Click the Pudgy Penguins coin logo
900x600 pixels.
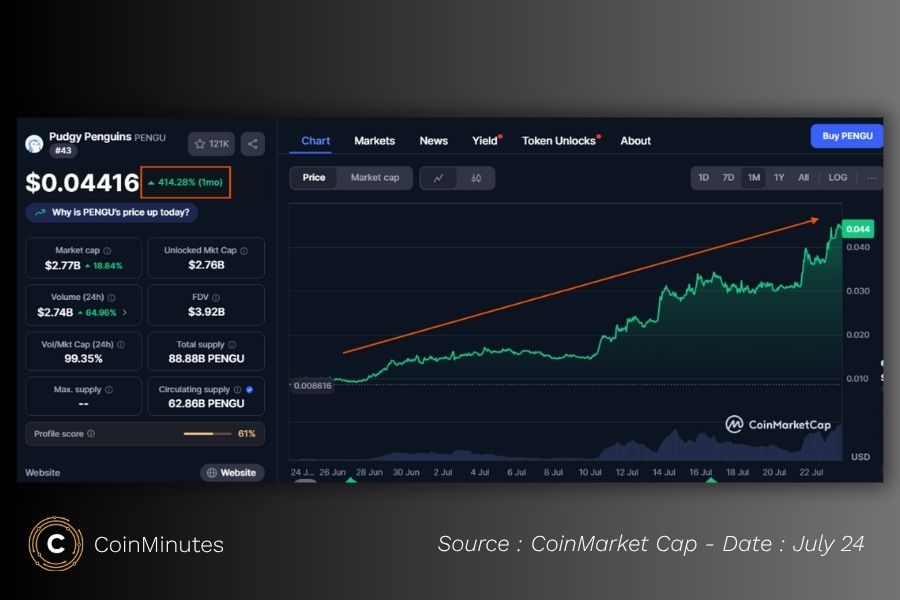point(34,144)
